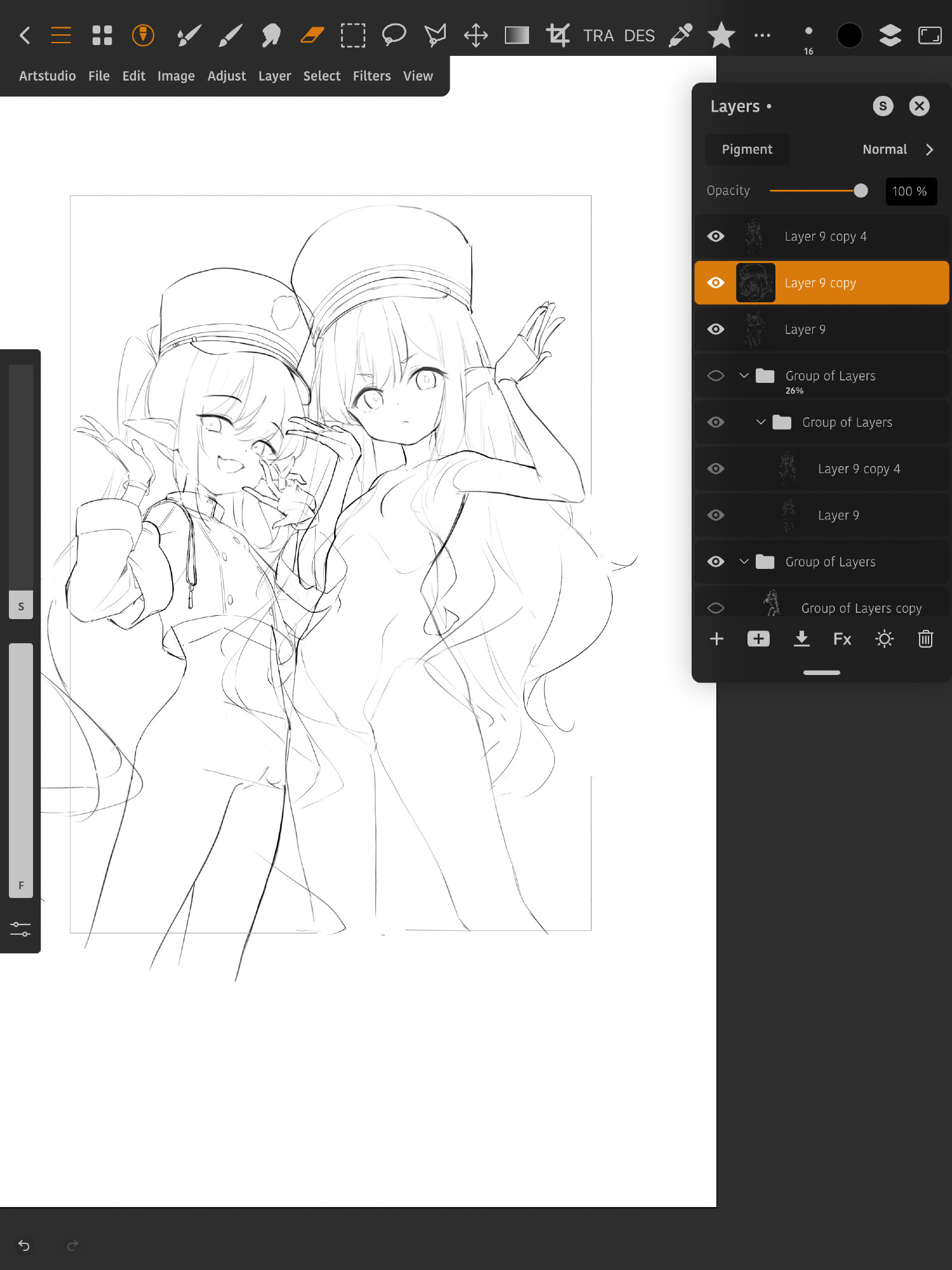Click the Pigment button
This screenshot has width=952, height=1270.
[x=747, y=150]
